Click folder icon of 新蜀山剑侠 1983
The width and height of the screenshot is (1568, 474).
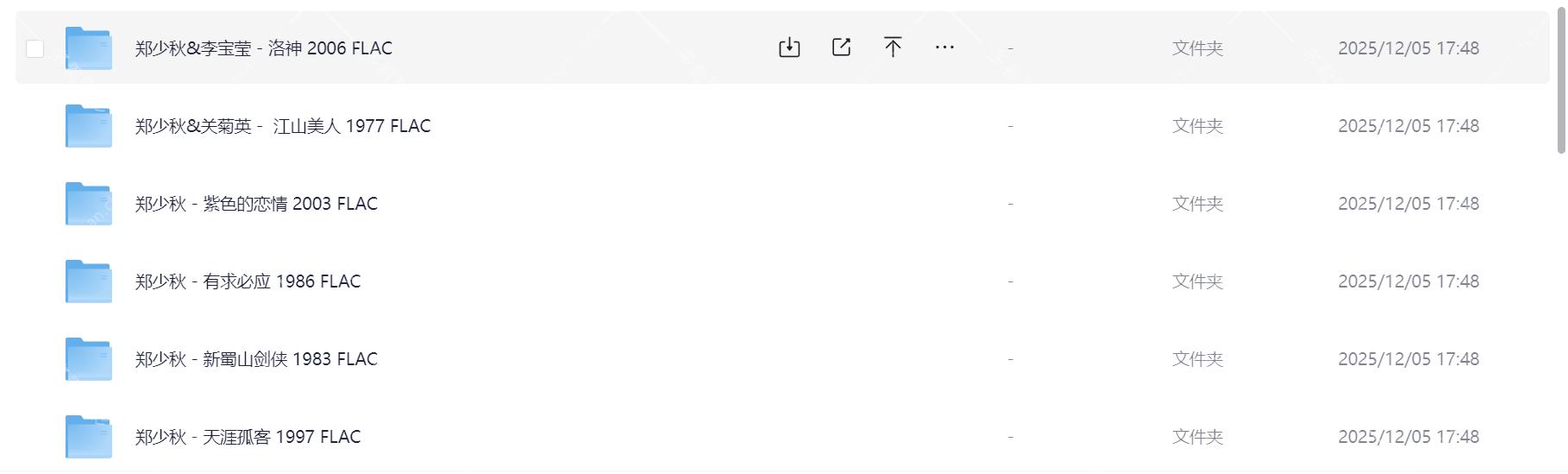pos(88,359)
